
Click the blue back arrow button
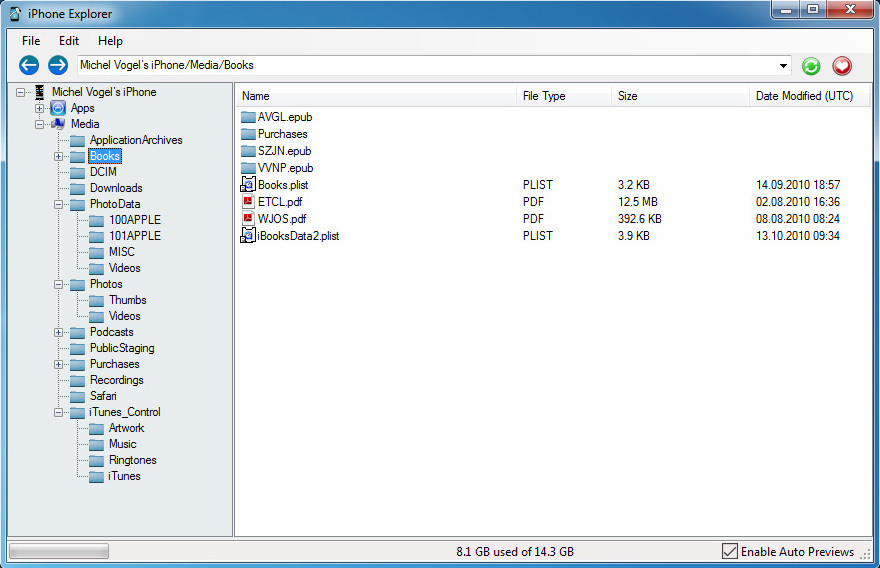click(29, 65)
